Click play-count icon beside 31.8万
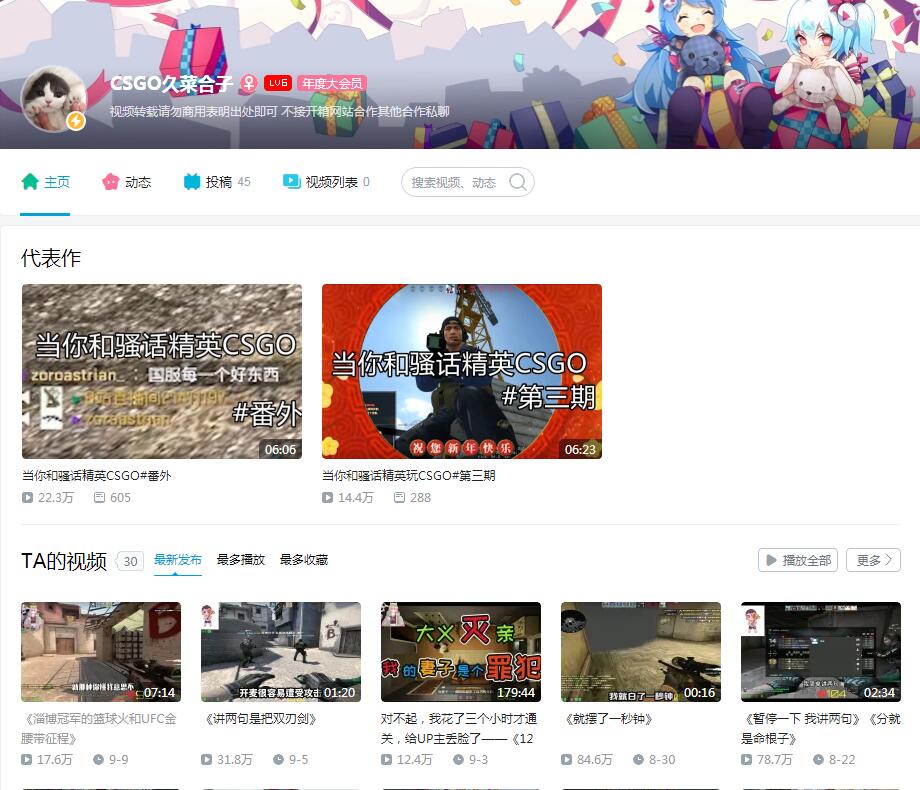Viewport: 920px width, 790px height. [207, 759]
